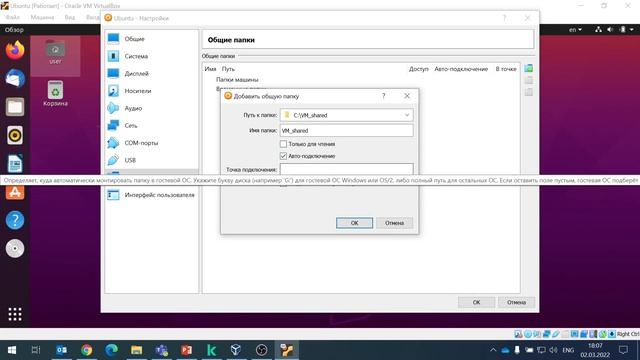The image size is (640, 360).
Task: Select the Носители settings category
Action: [151, 91]
